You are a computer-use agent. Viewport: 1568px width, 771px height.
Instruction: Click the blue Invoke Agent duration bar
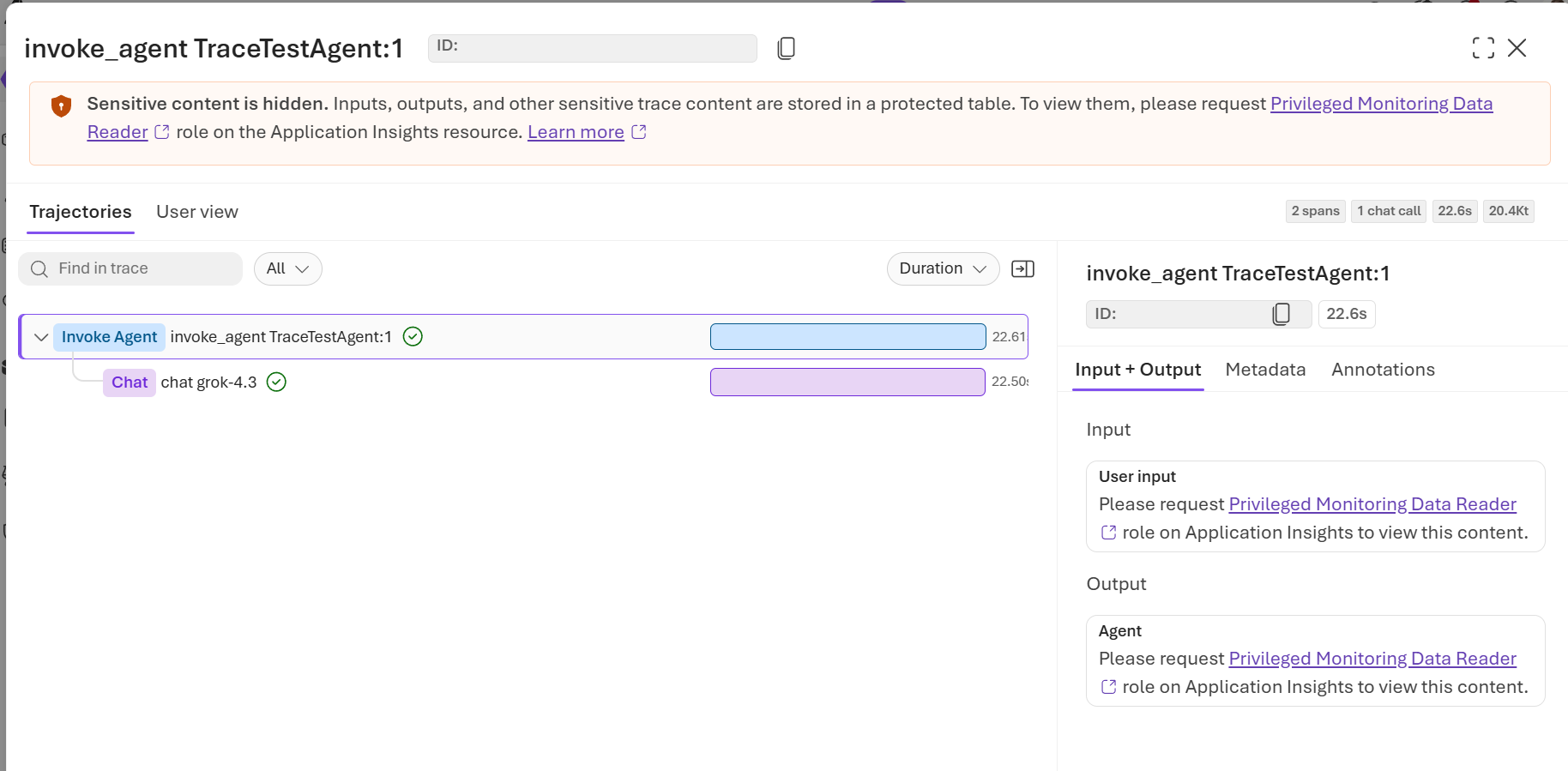pos(847,336)
